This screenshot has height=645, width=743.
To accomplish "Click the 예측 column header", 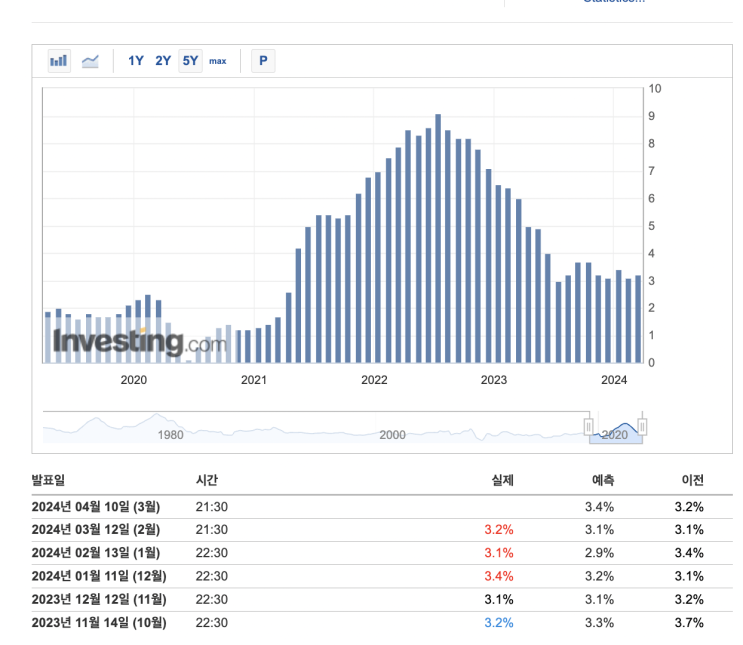I will pyautogui.click(x=603, y=480).
